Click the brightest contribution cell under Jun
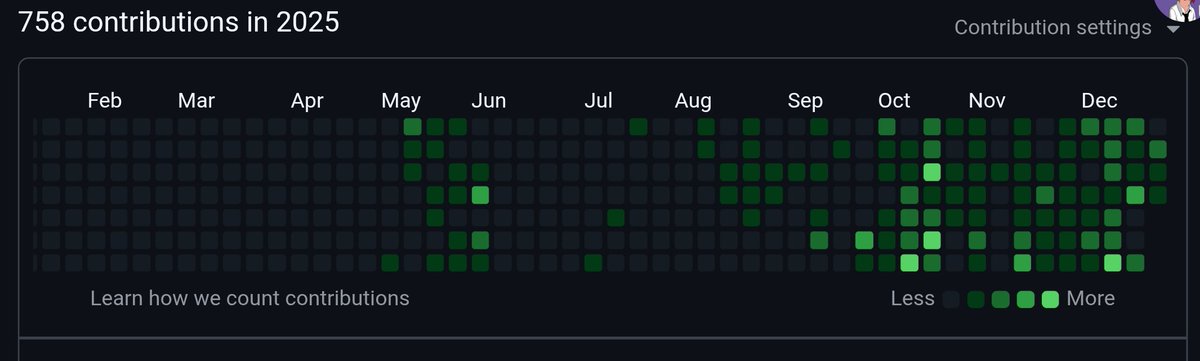The height and width of the screenshot is (361, 1200). (480, 194)
